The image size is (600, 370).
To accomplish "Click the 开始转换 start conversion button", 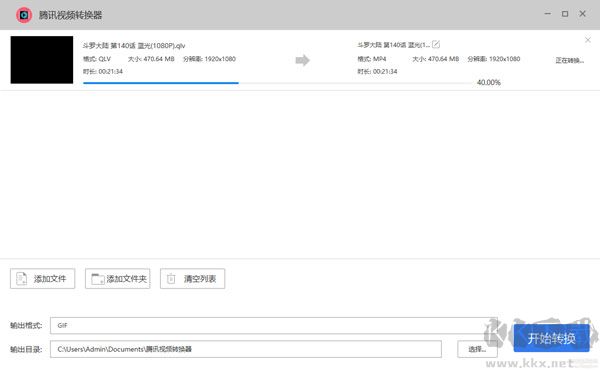I will point(551,338).
